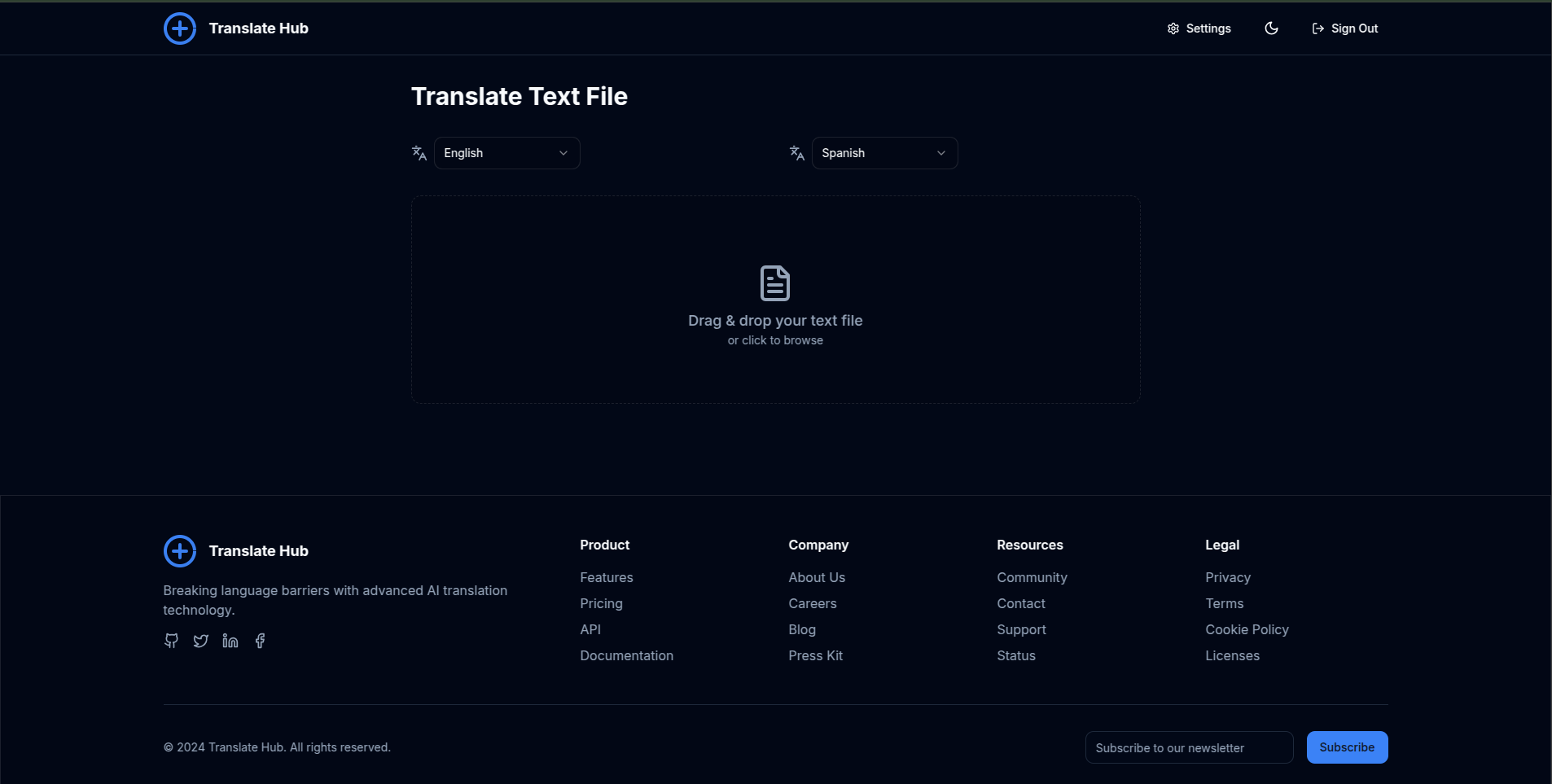Open the Privacy link under Legal
Viewport: 1552px width, 784px height.
pyautogui.click(x=1226, y=577)
